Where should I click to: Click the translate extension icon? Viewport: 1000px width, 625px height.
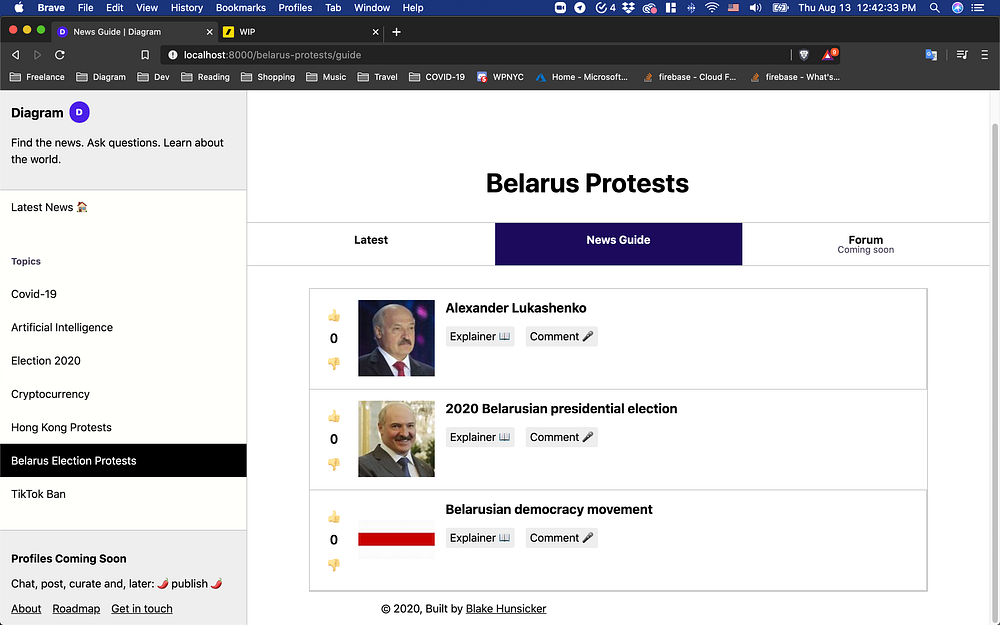[931, 55]
